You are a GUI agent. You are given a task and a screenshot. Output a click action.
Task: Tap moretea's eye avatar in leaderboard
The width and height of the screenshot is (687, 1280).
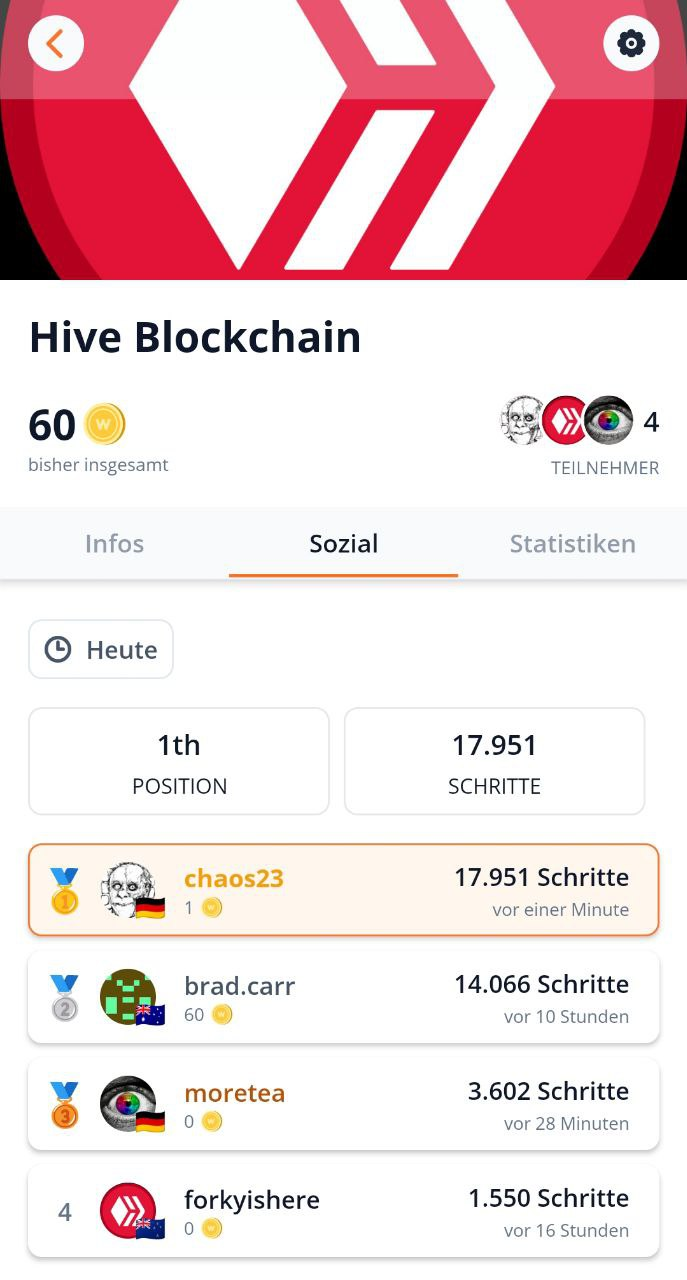[129, 1105]
